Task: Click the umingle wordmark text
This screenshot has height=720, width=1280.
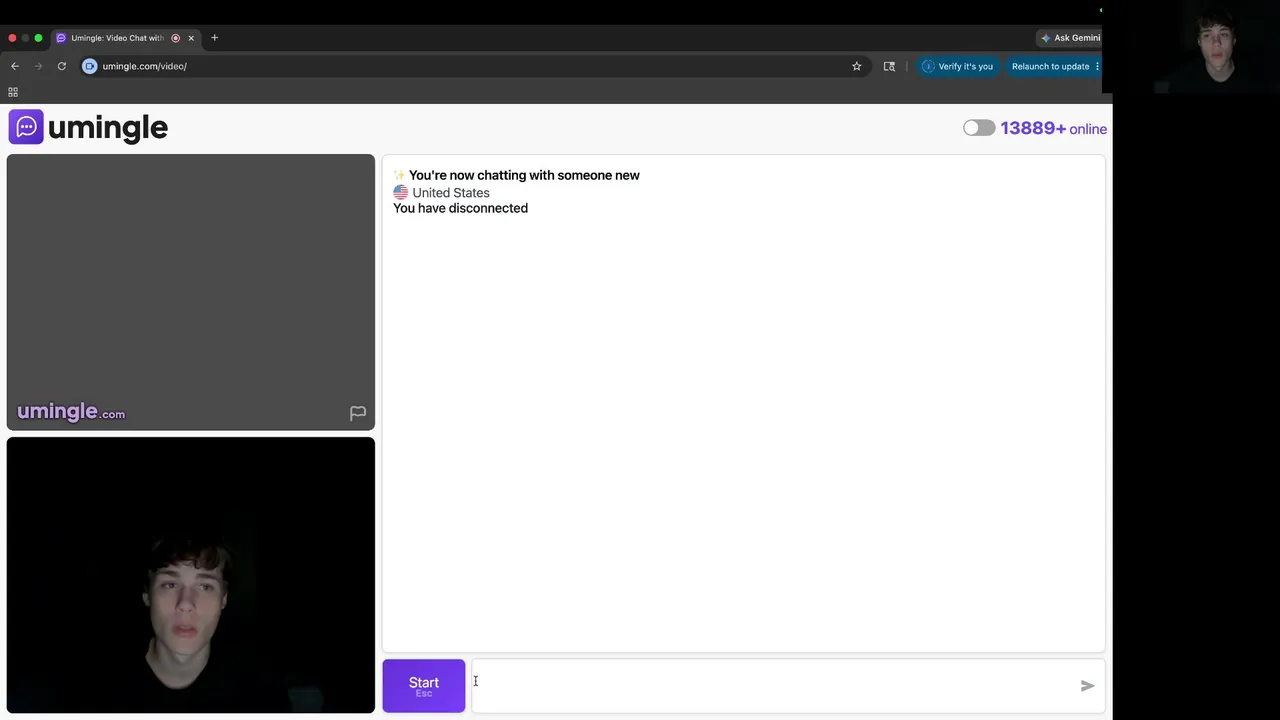Action: pyautogui.click(x=108, y=128)
